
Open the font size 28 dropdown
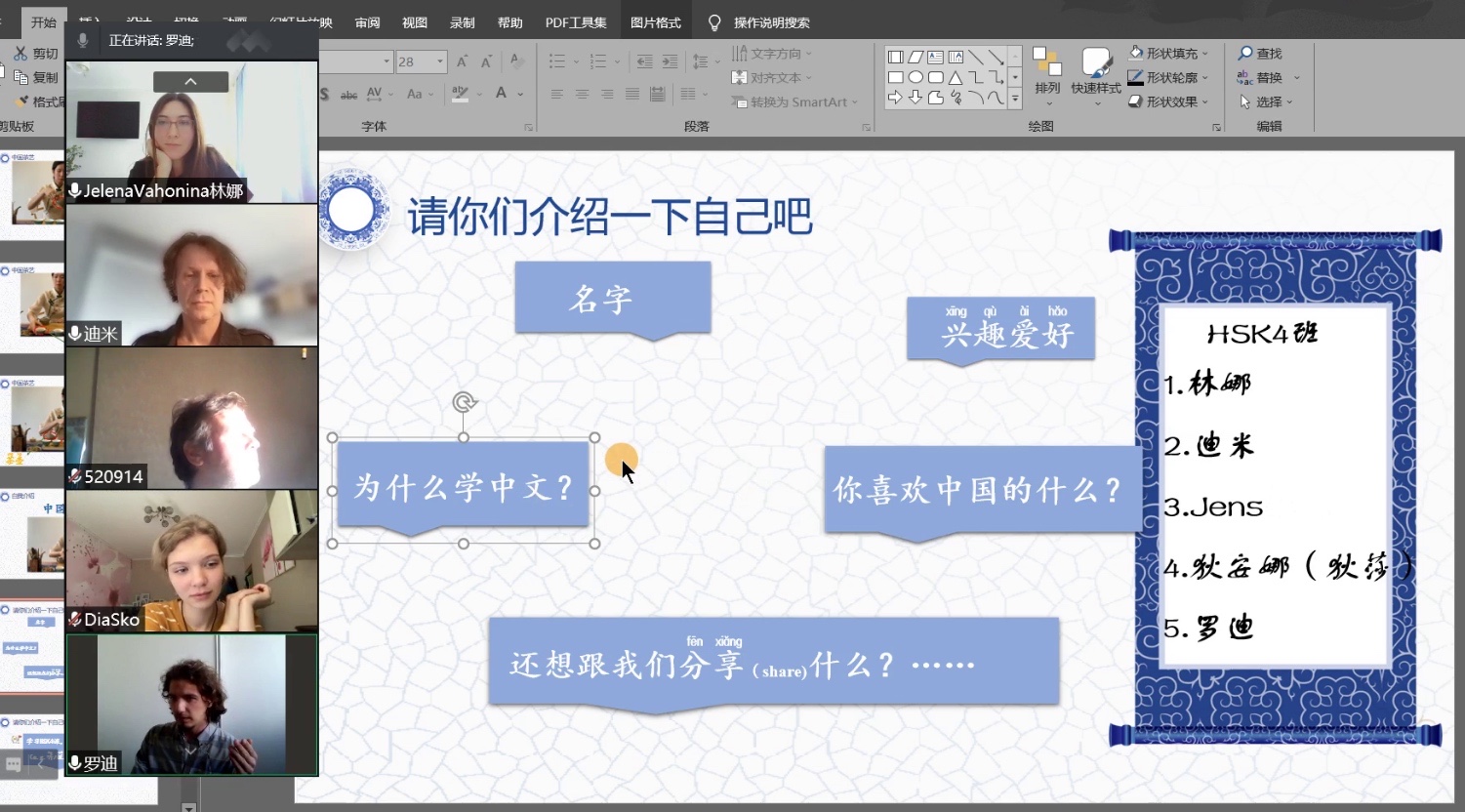[x=440, y=61]
